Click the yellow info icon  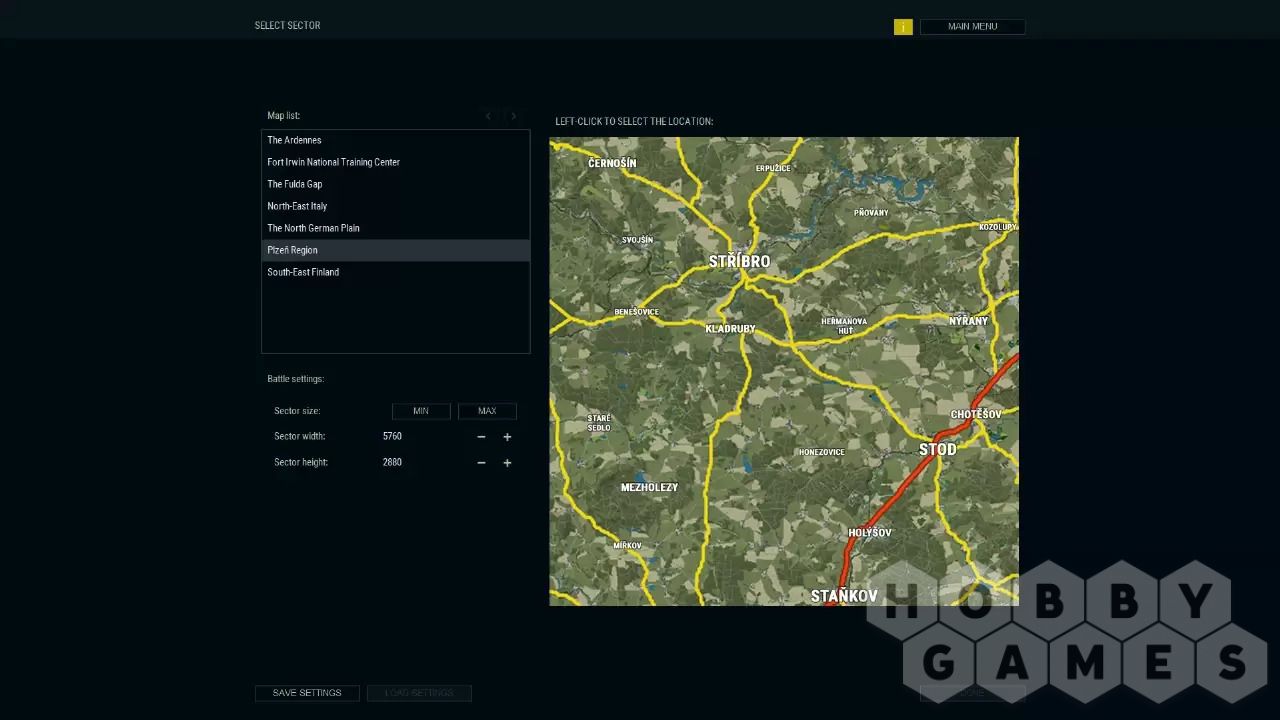(x=903, y=27)
